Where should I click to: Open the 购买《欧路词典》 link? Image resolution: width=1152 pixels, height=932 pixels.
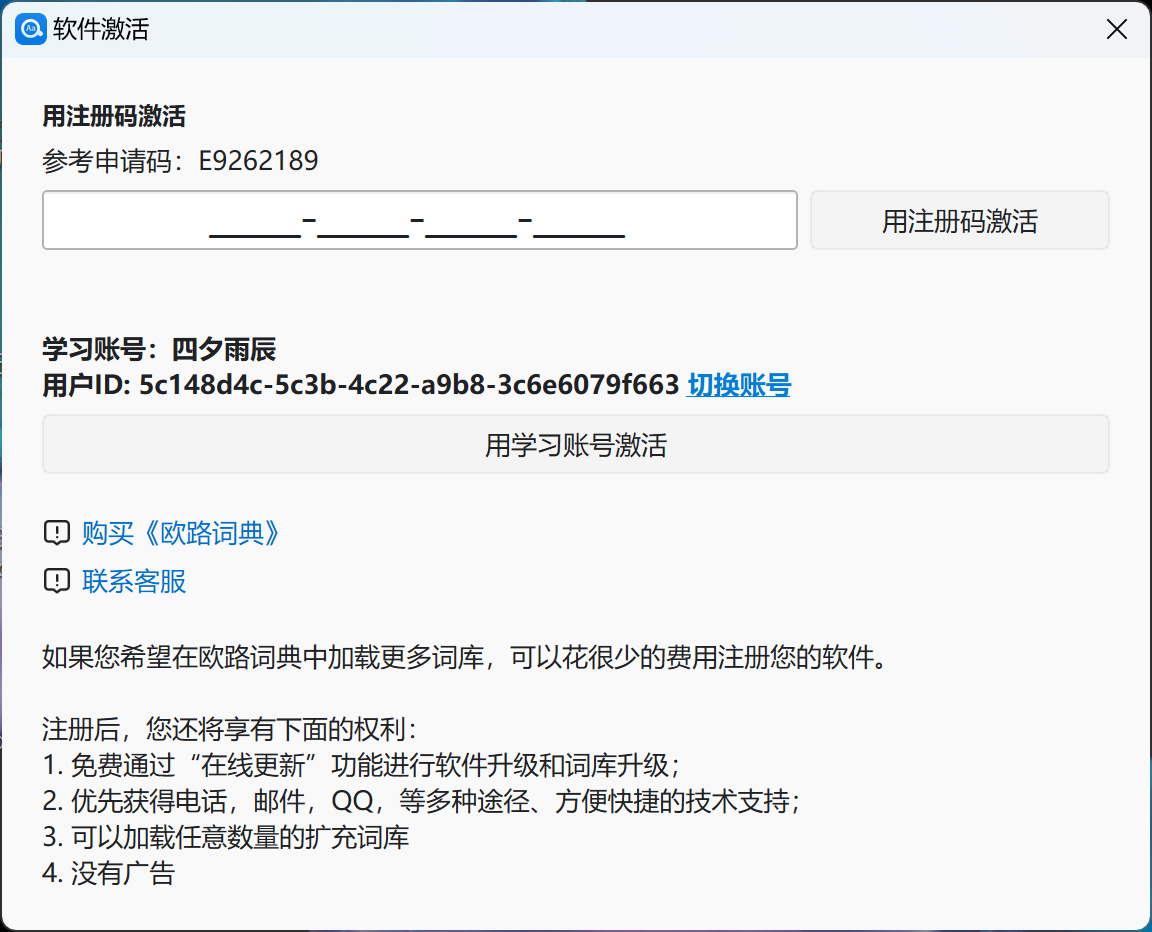180,533
